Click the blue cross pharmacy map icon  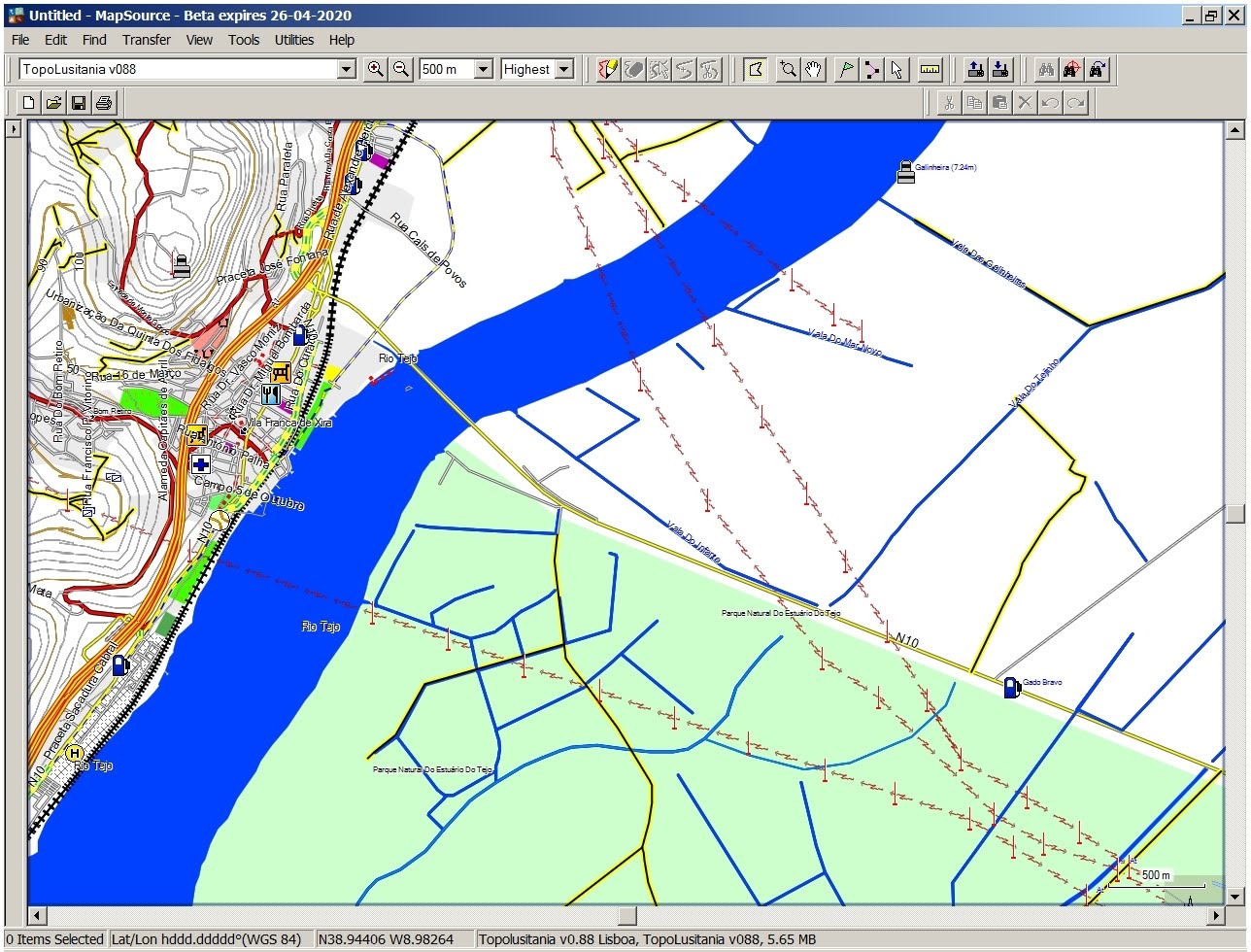201,464
